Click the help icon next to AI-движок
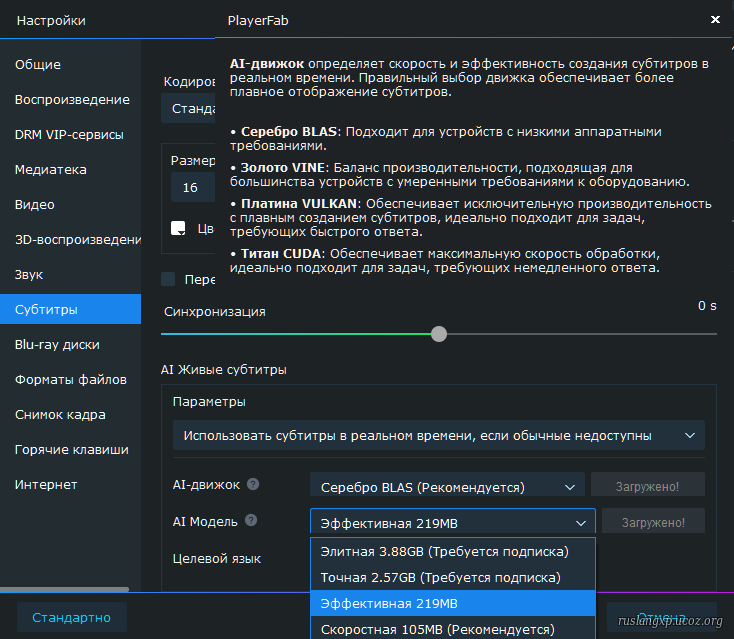Image resolution: width=734 pixels, height=639 pixels. (x=253, y=485)
